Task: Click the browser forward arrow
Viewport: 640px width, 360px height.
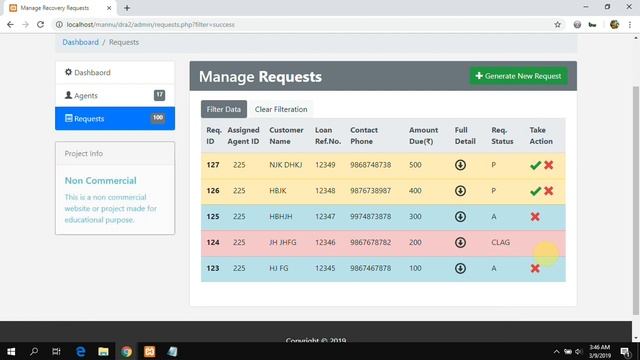Action: [25, 24]
